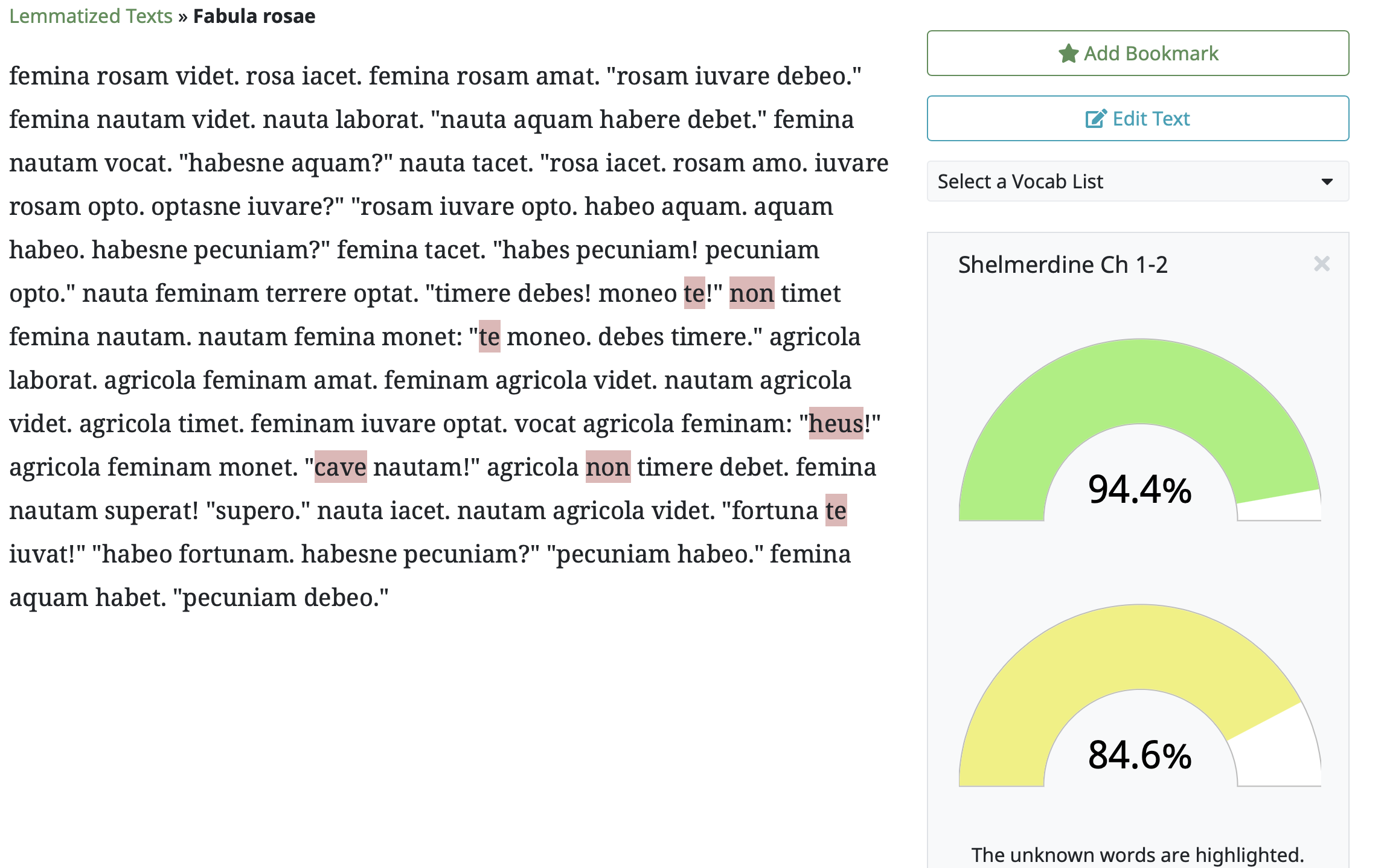Click the green 94.4% gauge
Screen dimensions: 1384x868
(x=1139, y=423)
